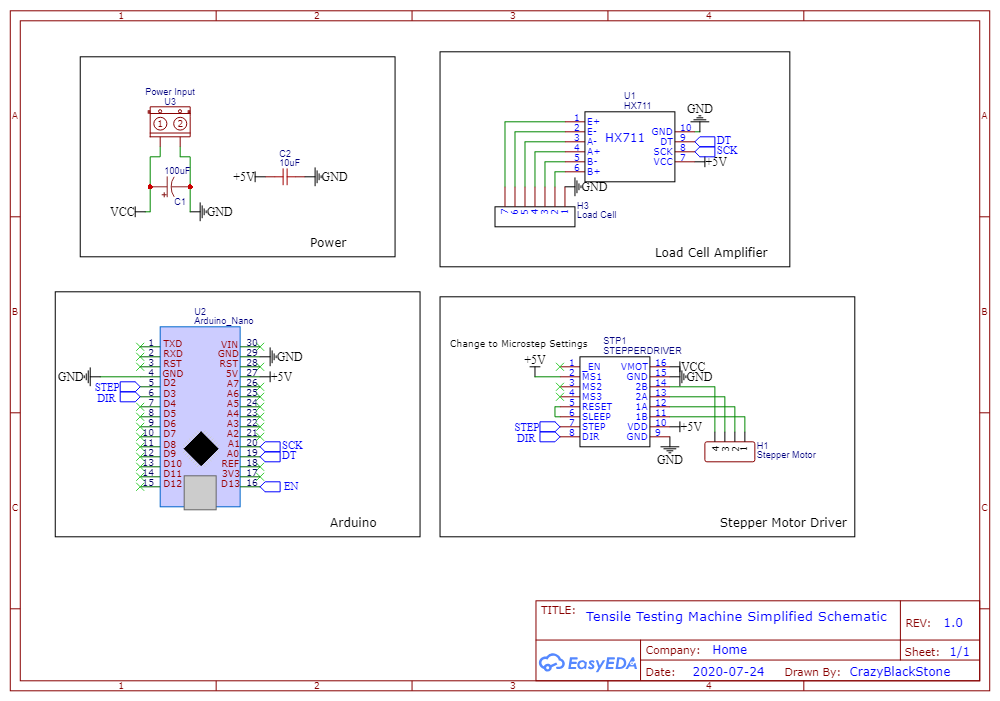
Task: Select the stepper driver STP1 chip body
Action: (615, 402)
